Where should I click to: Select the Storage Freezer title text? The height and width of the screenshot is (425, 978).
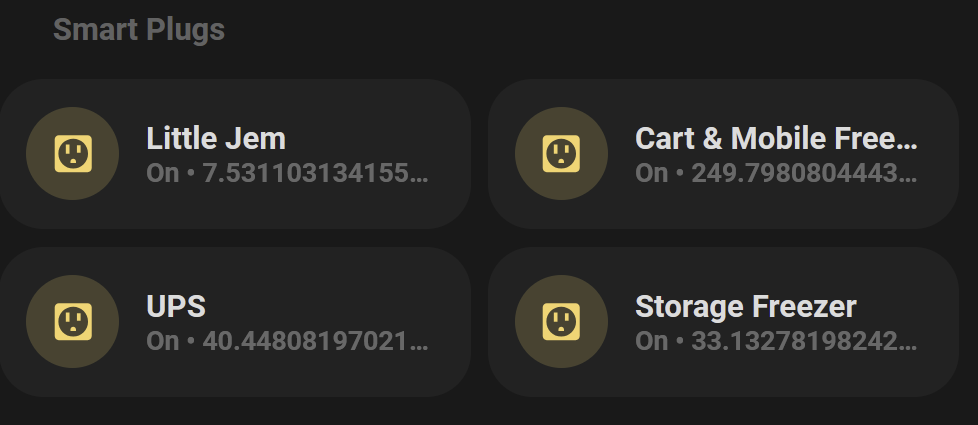745,306
